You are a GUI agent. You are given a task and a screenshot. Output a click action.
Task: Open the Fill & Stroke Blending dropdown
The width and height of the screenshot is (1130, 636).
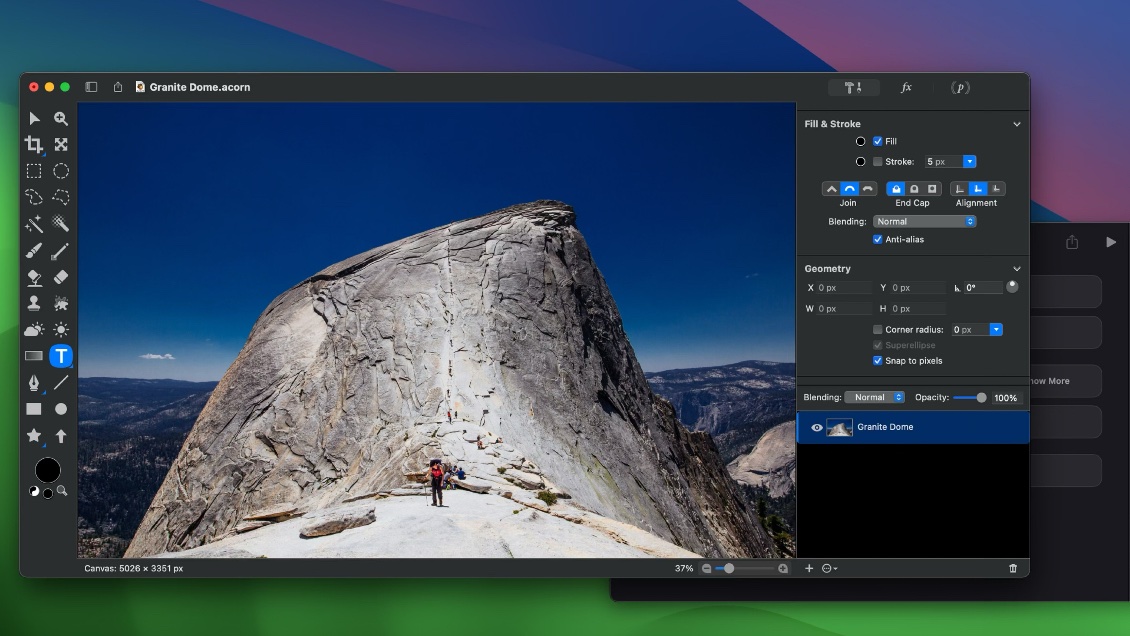(924, 221)
